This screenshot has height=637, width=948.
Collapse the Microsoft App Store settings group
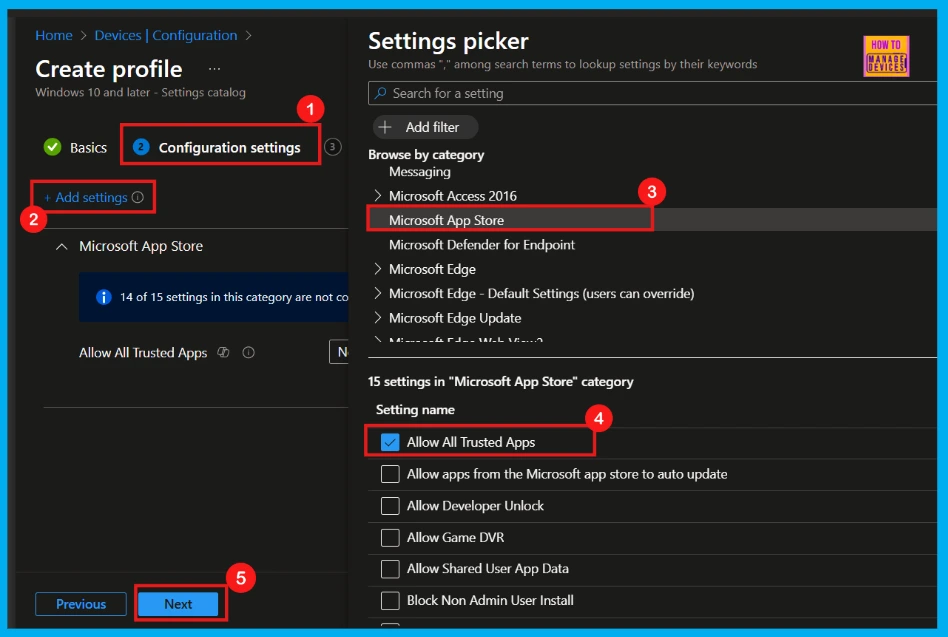pyautogui.click(x=62, y=247)
